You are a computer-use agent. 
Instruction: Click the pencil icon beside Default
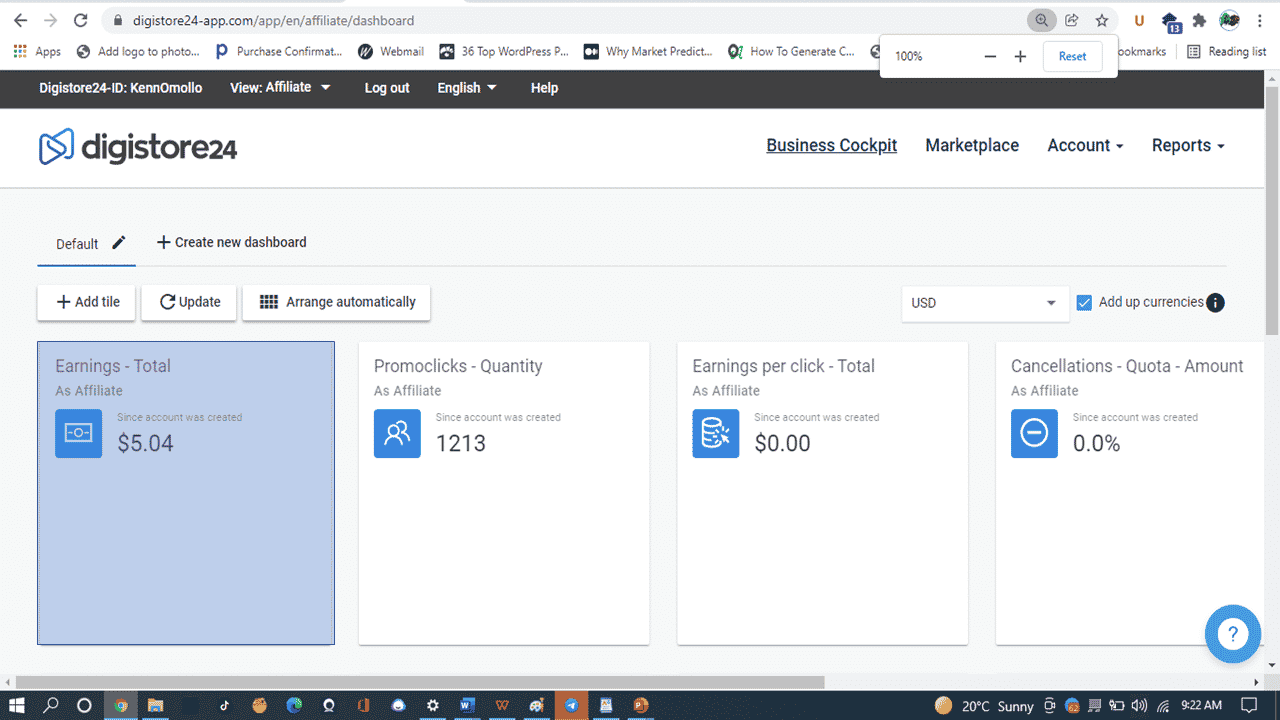(119, 242)
